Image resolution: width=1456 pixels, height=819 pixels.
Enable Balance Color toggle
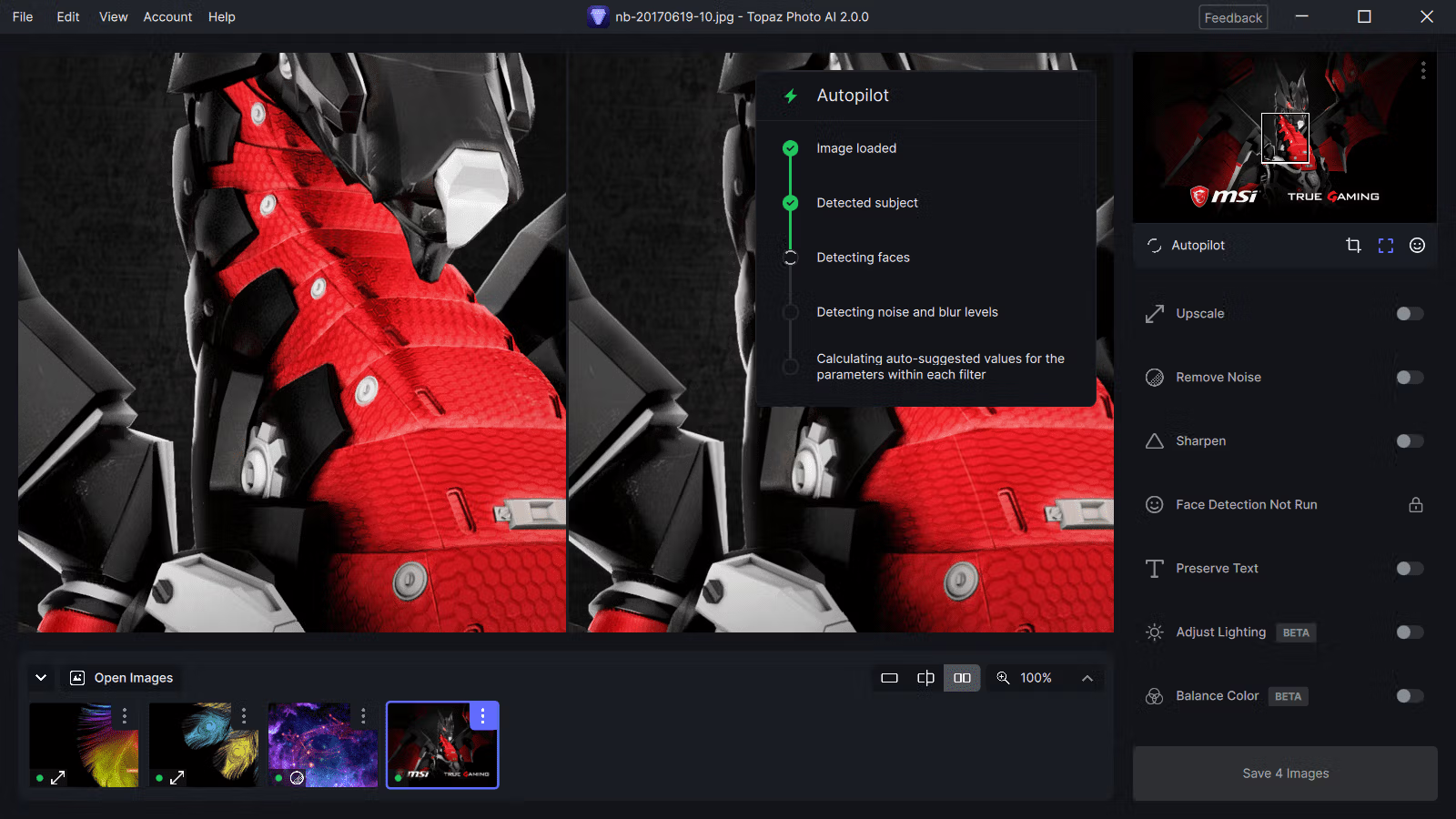[x=1410, y=696]
